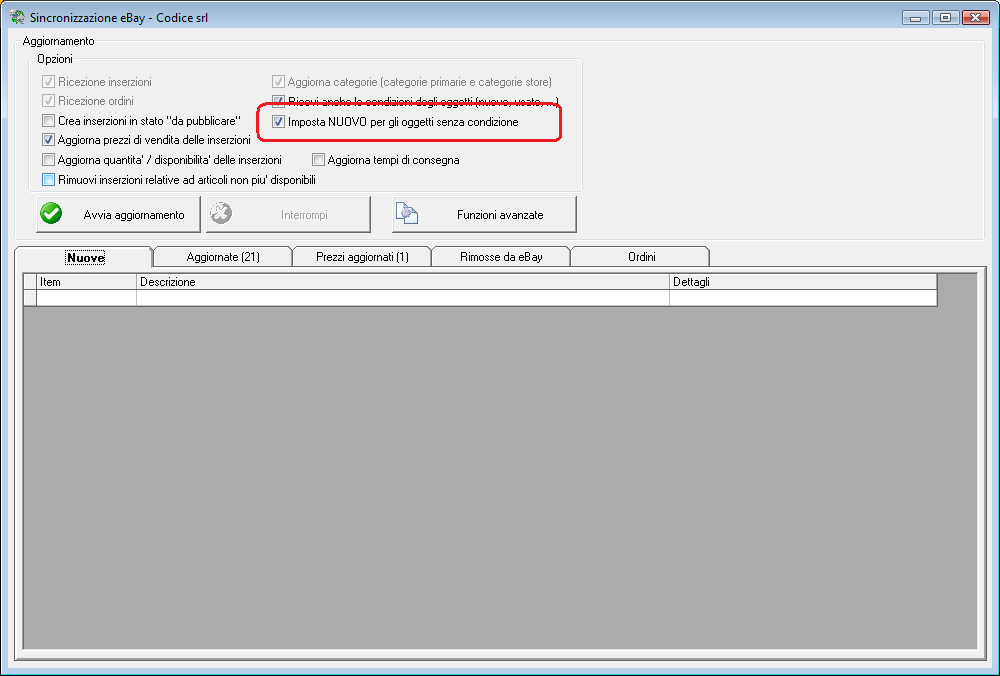Viewport: 1000px width, 676px height.
Task: Switch to the Aggiornate (21) tab
Action: click(223, 257)
